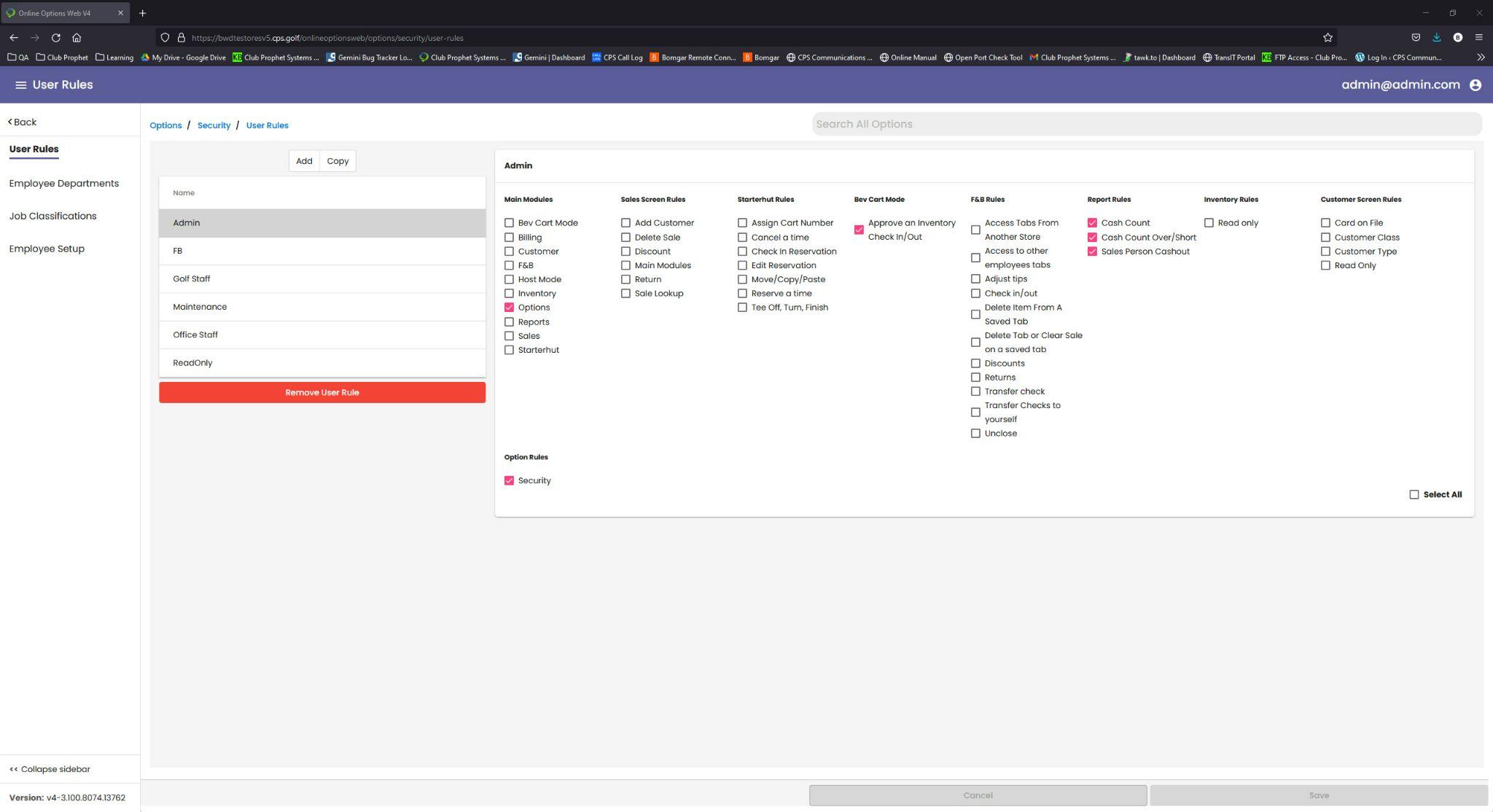Click the Cancel button

pos(978,795)
